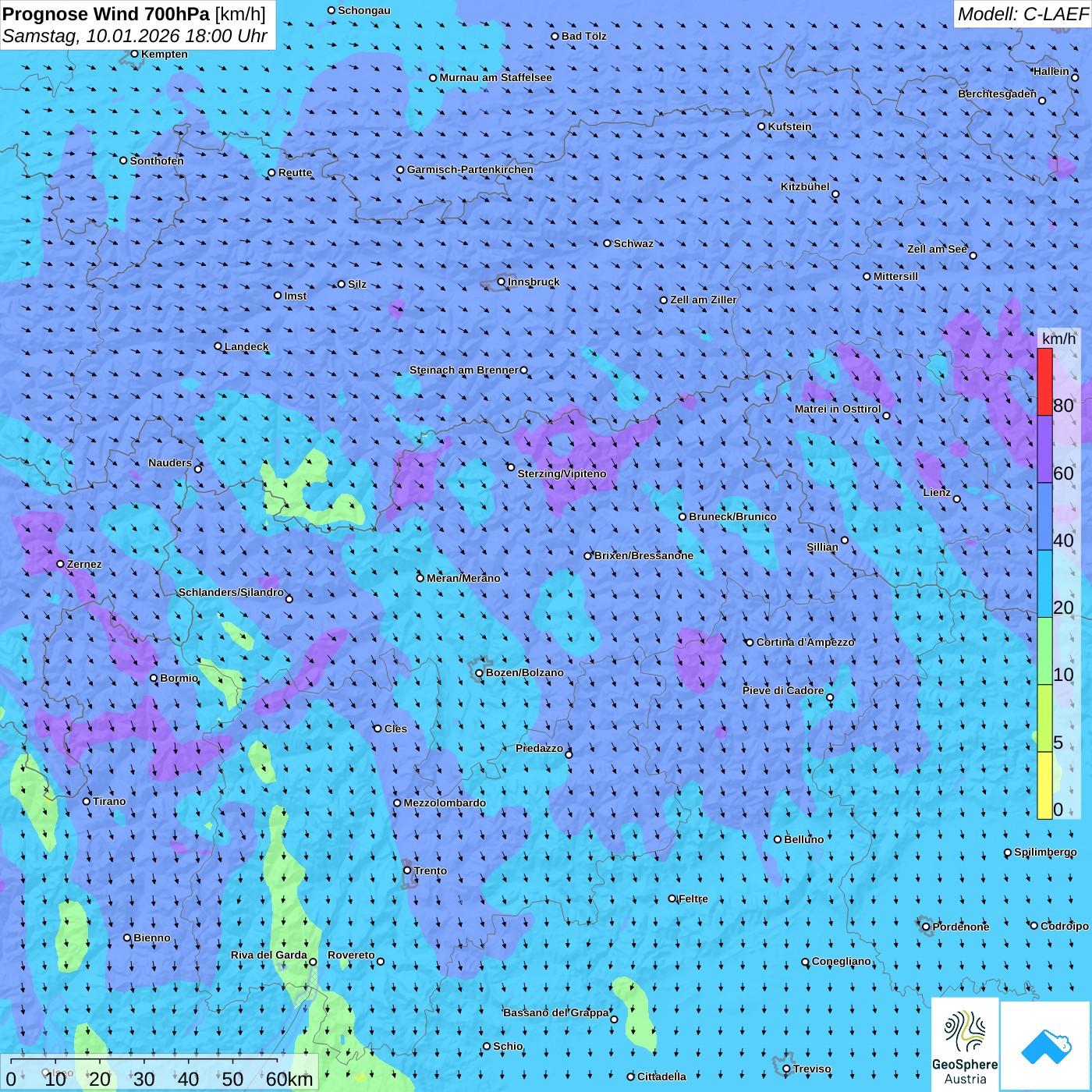Click the Meran/Merano city marker
Screen dimensions: 1092x1092
click(x=420, y=578)
